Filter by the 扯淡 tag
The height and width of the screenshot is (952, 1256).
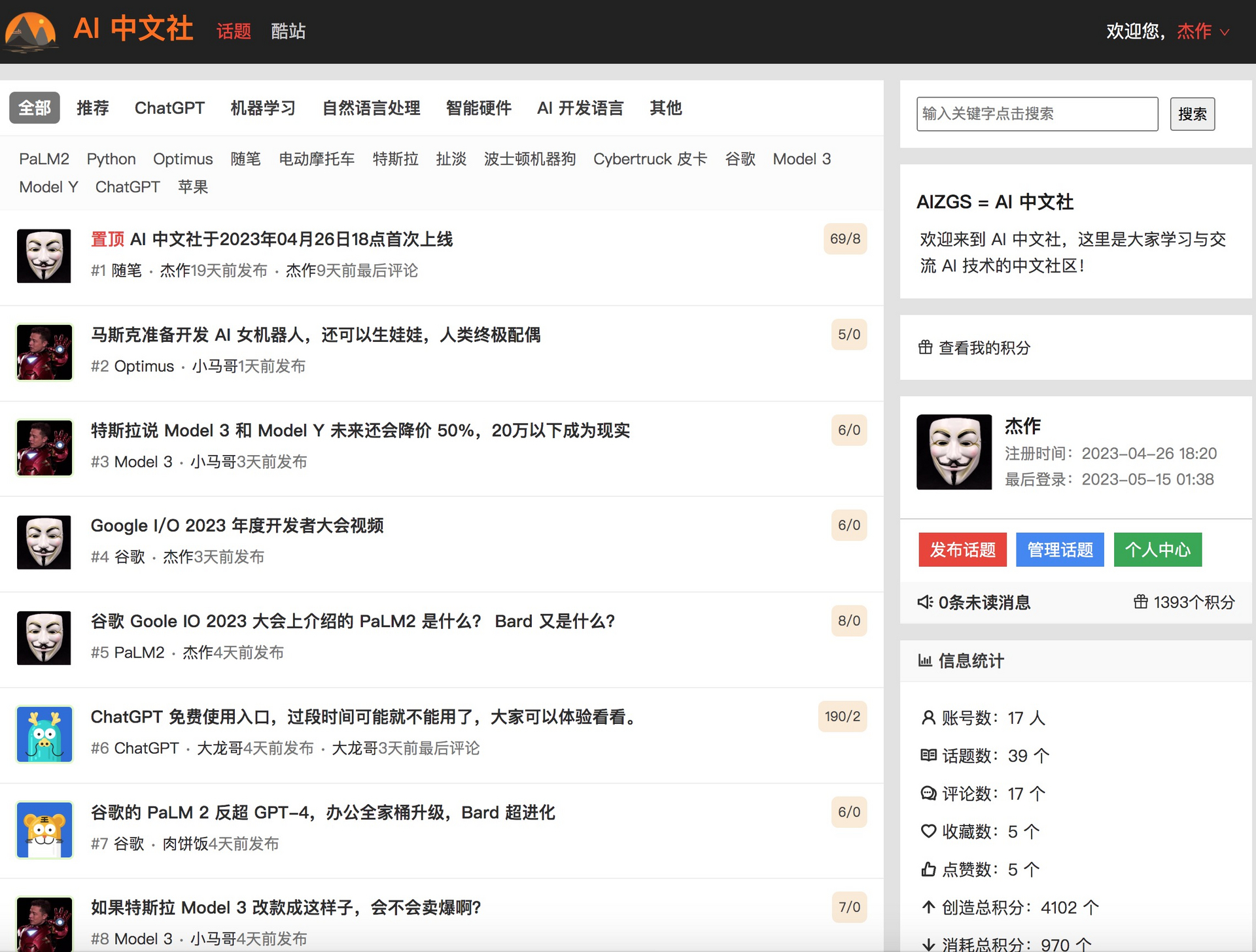451,159
